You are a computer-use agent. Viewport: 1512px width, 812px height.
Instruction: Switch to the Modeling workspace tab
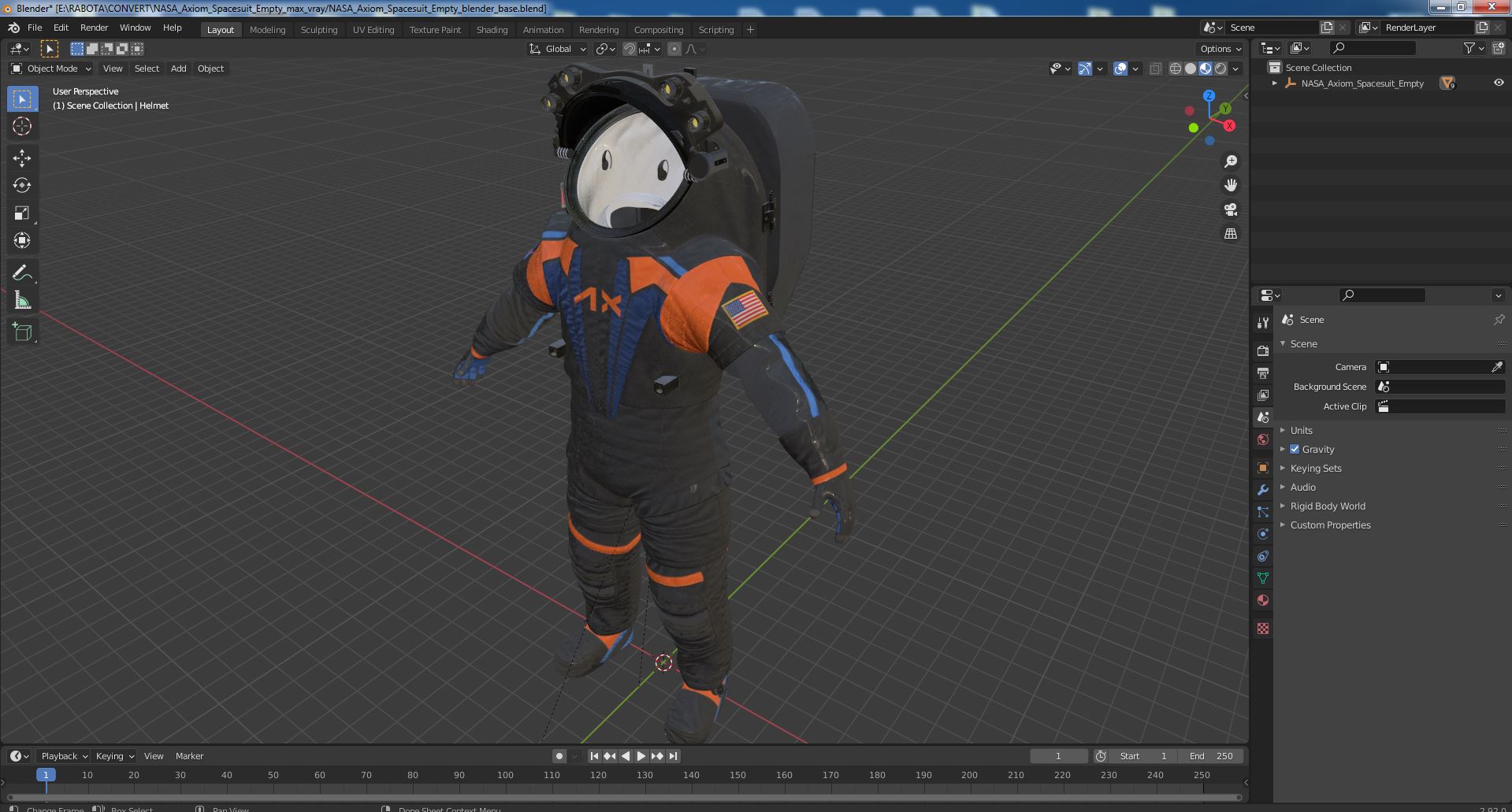(x=267, y=30)
